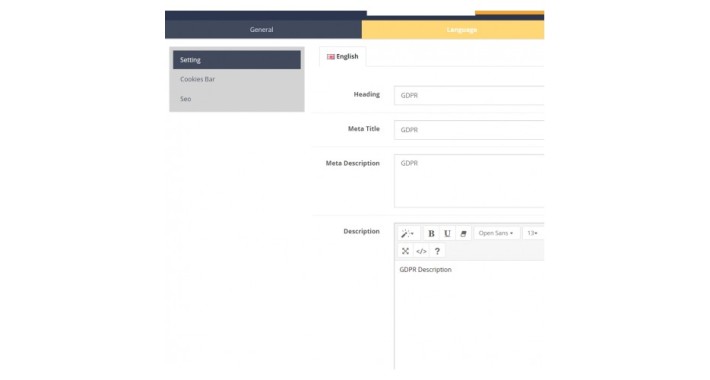Image resolution: width=710 pixels, height=380 pixels.
Task: Toggle fullscreen editor mode icon
Action: 405,251
